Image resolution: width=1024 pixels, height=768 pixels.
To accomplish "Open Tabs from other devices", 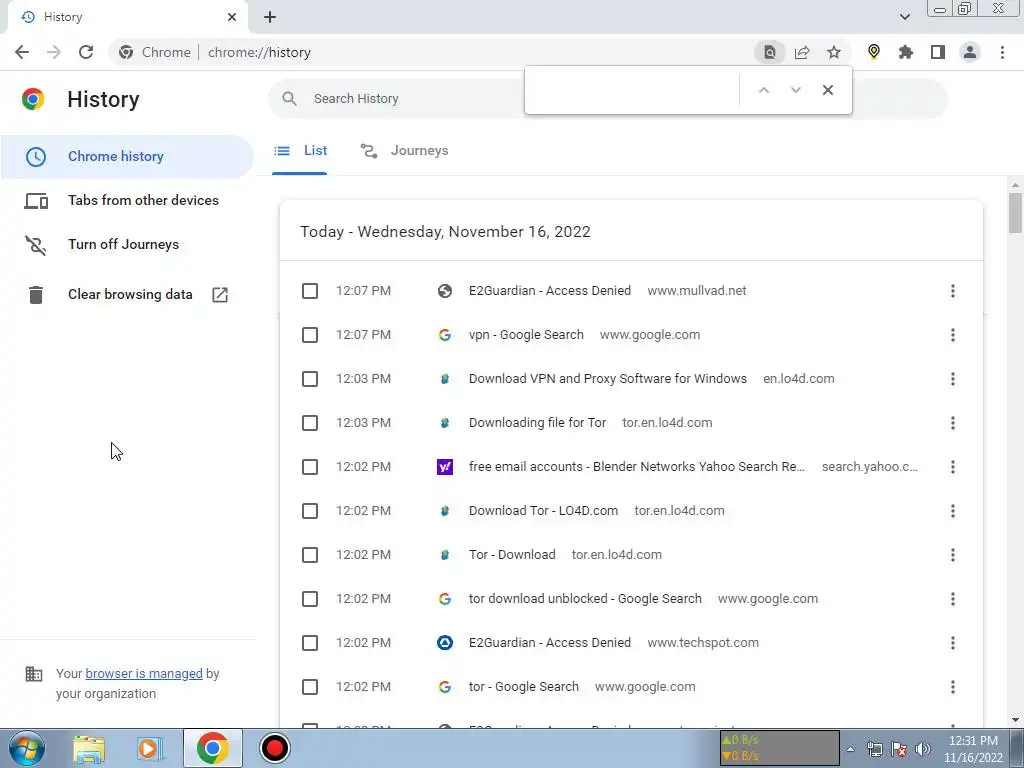I will tap(127, 200).
